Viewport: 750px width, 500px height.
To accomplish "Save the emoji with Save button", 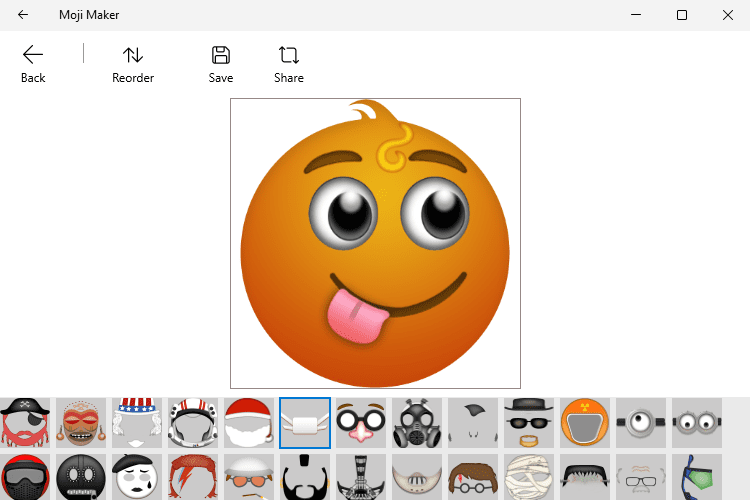I will point(221,64).
